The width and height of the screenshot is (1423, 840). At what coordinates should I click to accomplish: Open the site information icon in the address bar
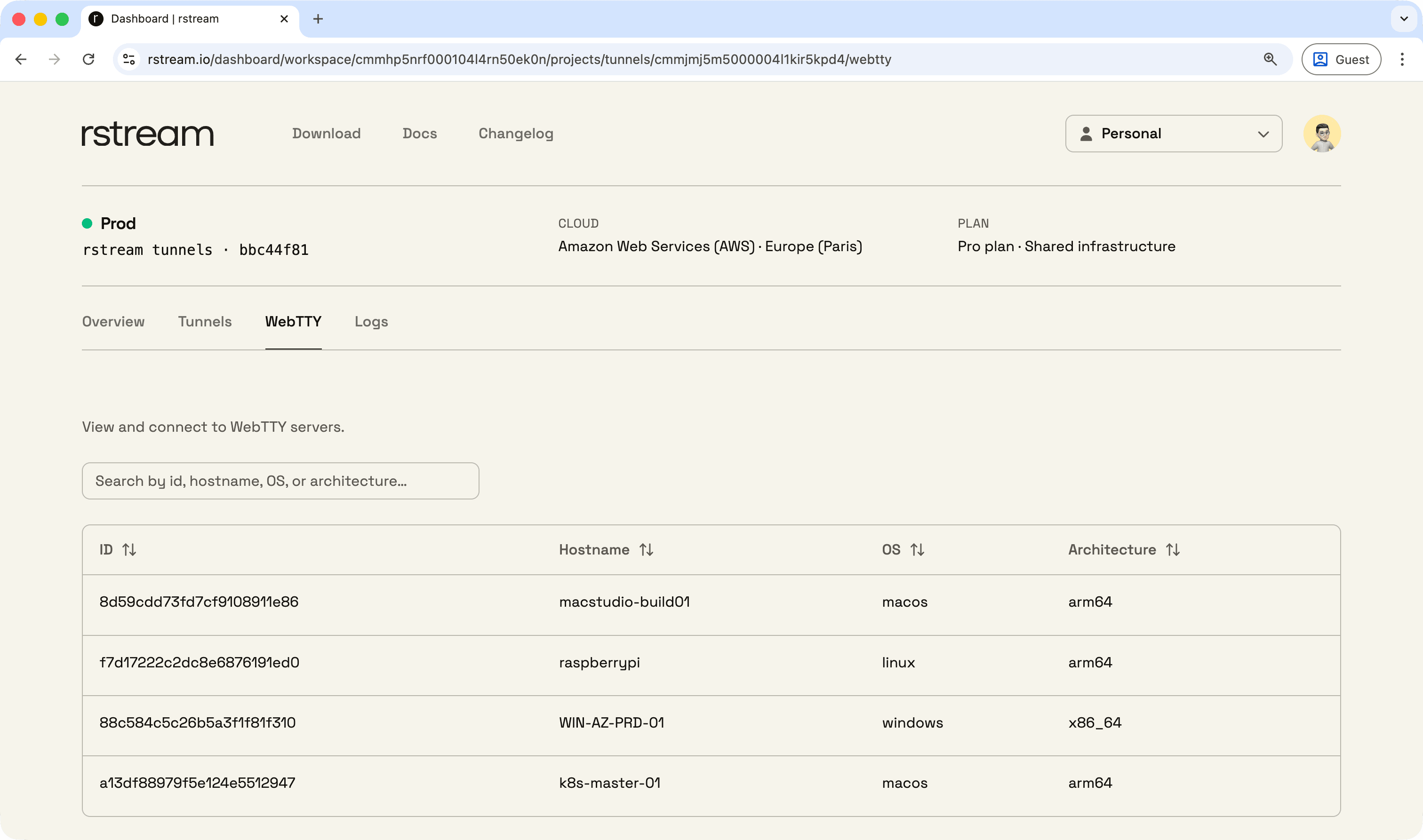128,59
